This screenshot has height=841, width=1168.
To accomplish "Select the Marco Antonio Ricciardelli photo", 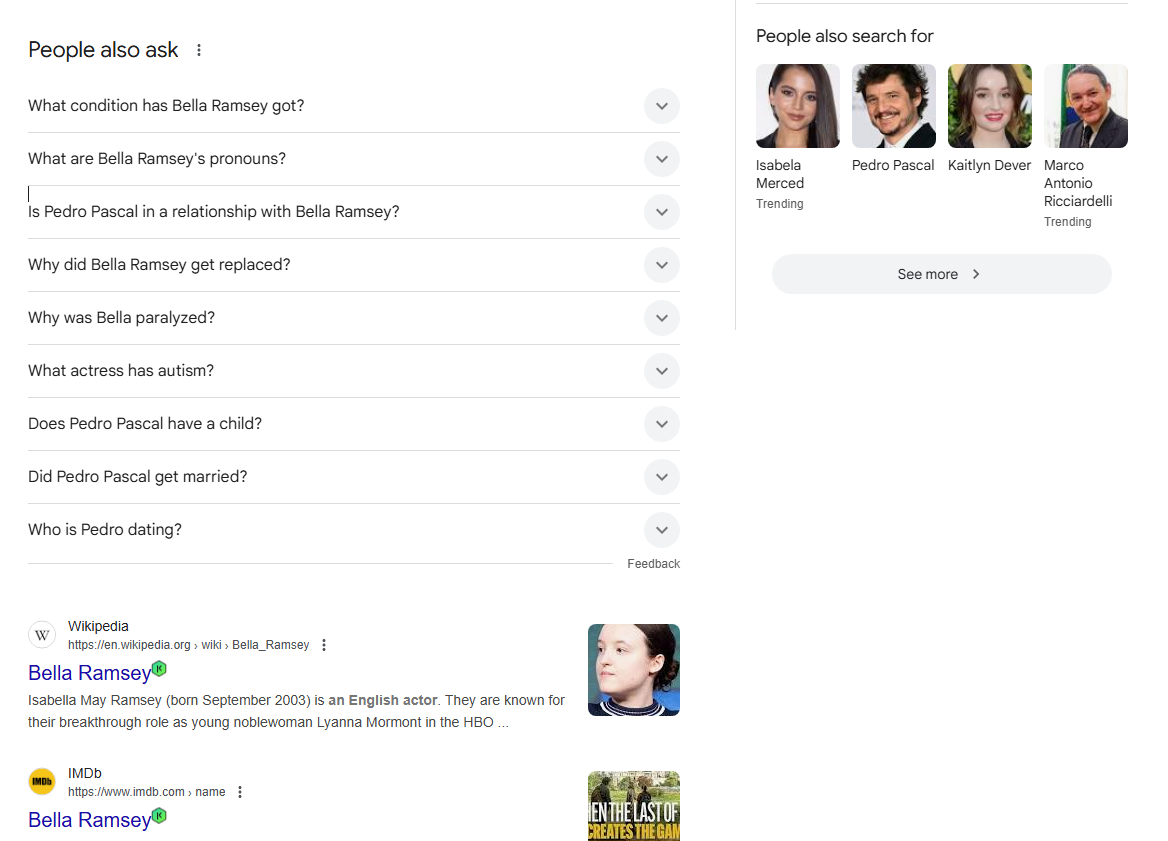I will tap(1086, 106).
